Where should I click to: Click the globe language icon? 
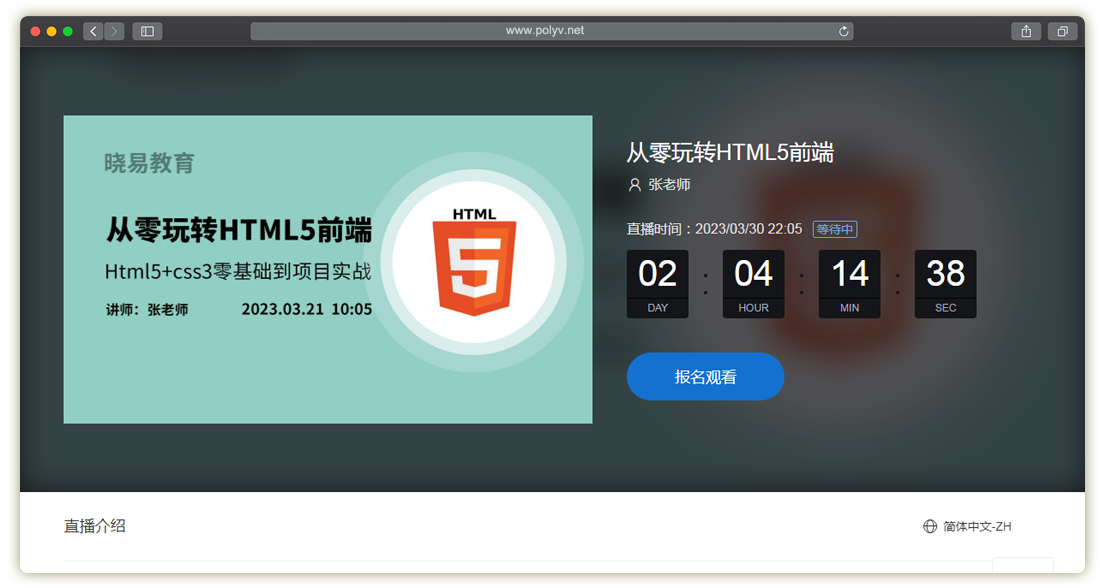coord(930,526)
